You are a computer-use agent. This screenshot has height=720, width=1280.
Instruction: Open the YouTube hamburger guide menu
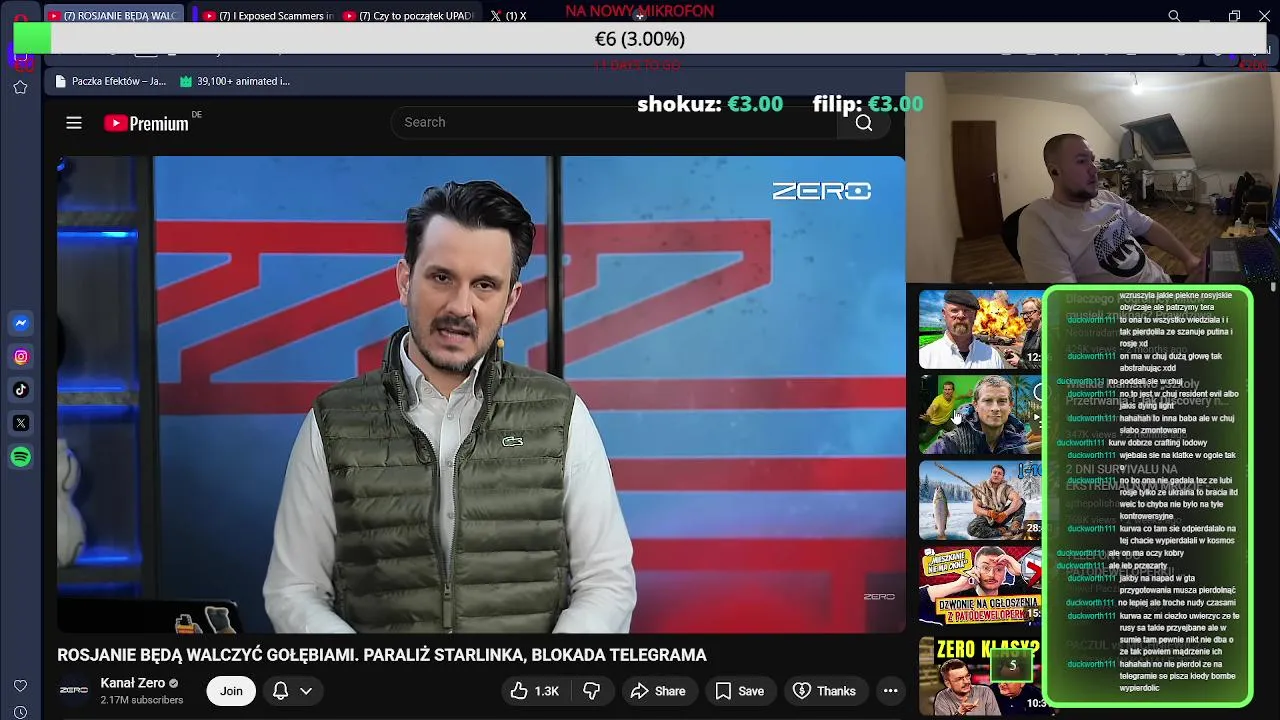point(74,123)
